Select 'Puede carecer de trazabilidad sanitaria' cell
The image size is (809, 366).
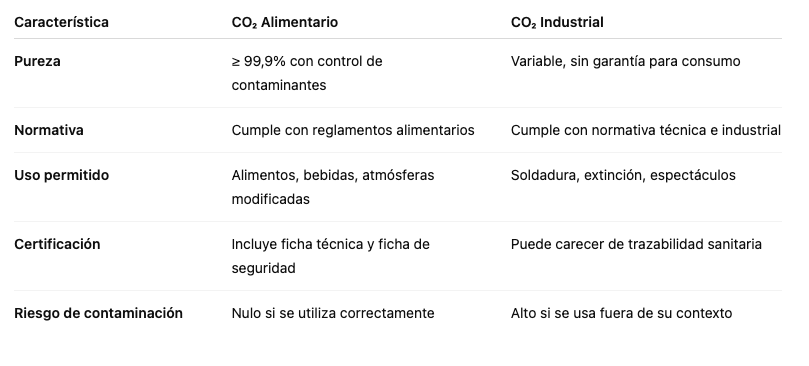click(x=636, y=244)
